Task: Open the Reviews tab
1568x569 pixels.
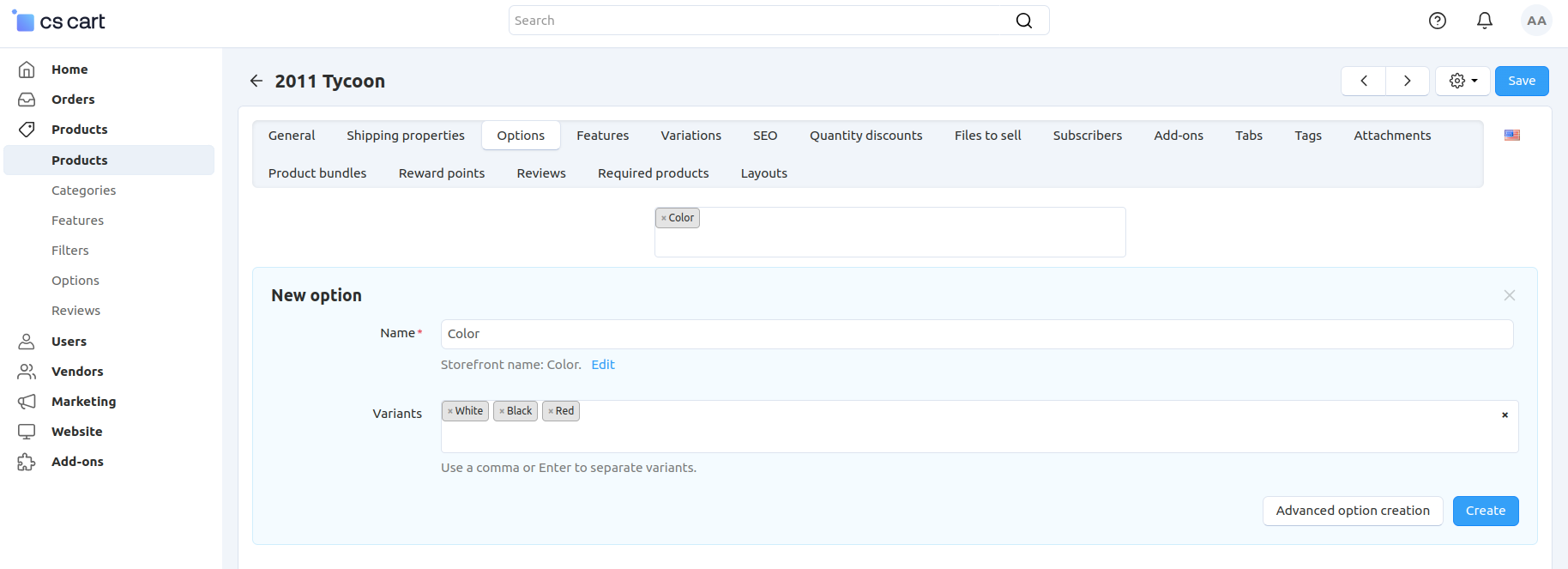Action: point(541,173)
